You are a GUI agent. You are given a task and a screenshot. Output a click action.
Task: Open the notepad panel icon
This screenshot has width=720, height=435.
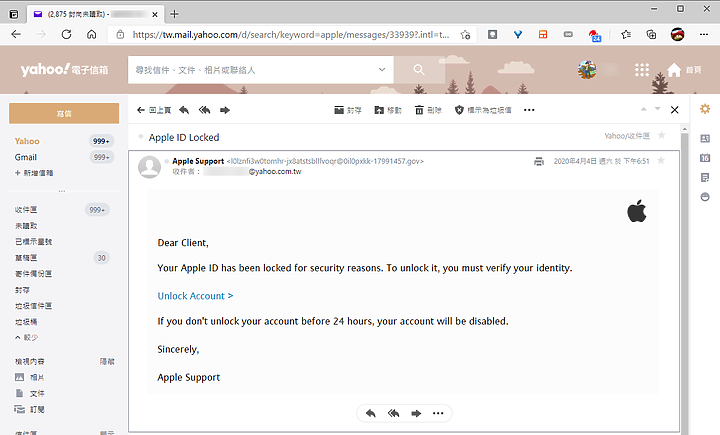(705, 178)
